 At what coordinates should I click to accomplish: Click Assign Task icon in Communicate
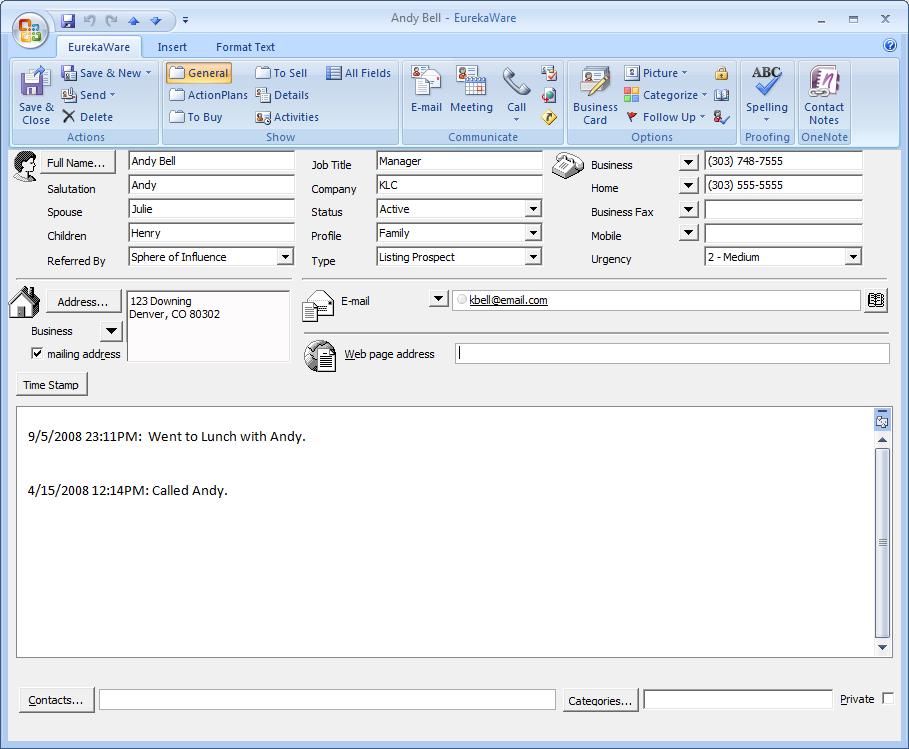tap(549, 72)
